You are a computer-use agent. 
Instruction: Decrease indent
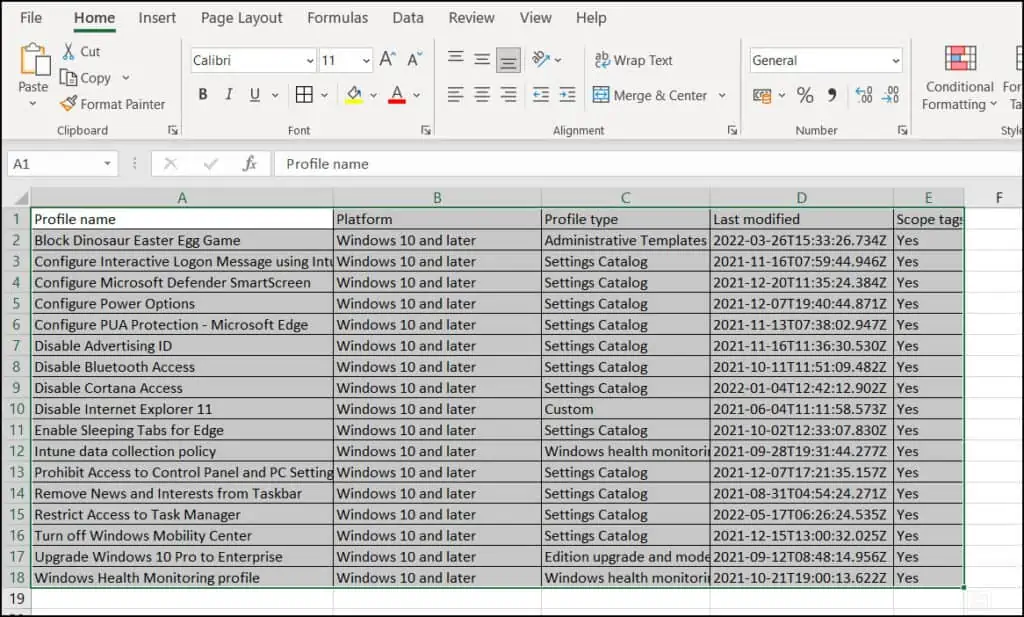tap(541, 95)
